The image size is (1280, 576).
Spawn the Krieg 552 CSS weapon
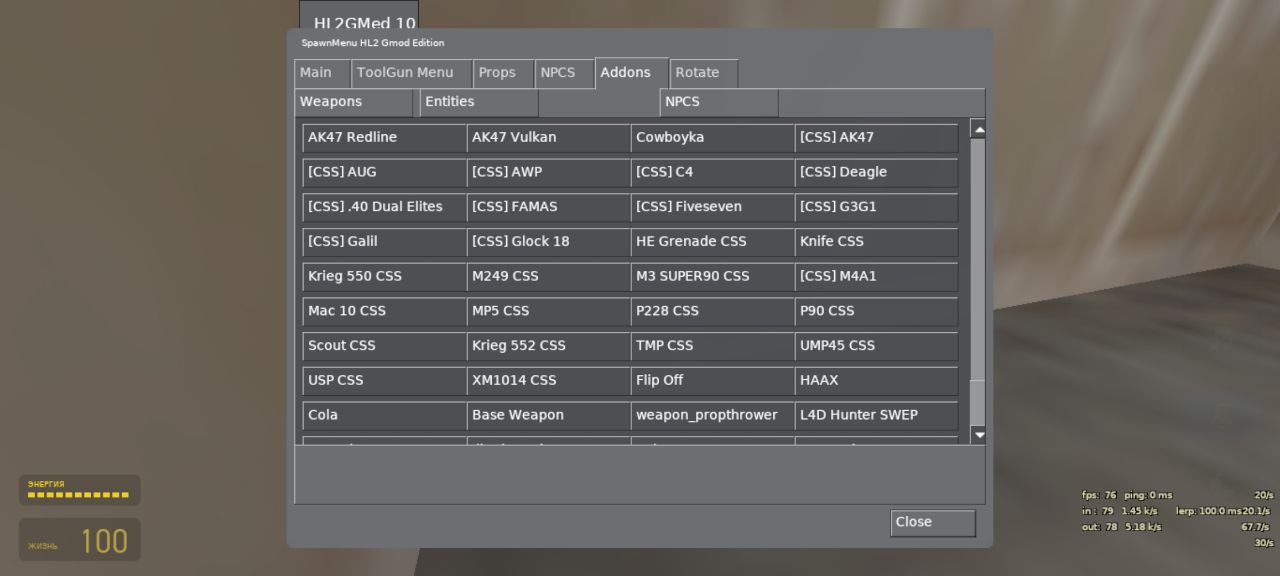pos(548,346)
